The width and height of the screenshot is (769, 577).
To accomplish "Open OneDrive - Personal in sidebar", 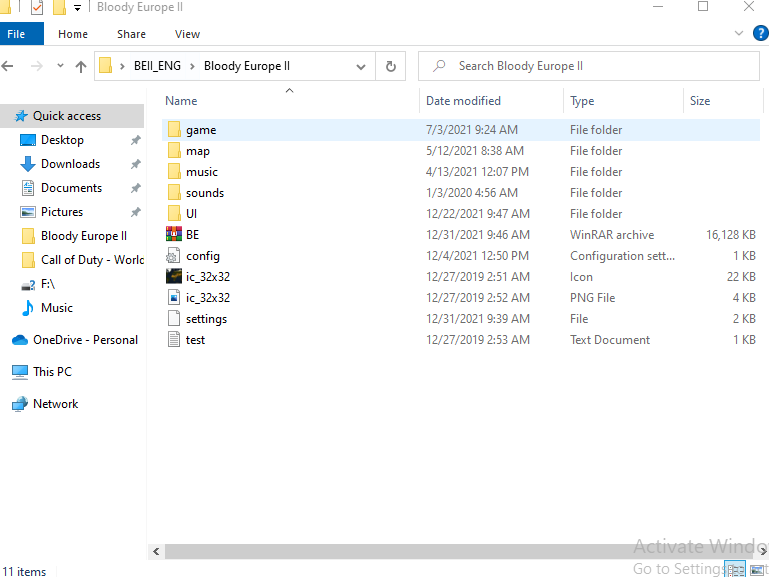I will coord(85,340).
